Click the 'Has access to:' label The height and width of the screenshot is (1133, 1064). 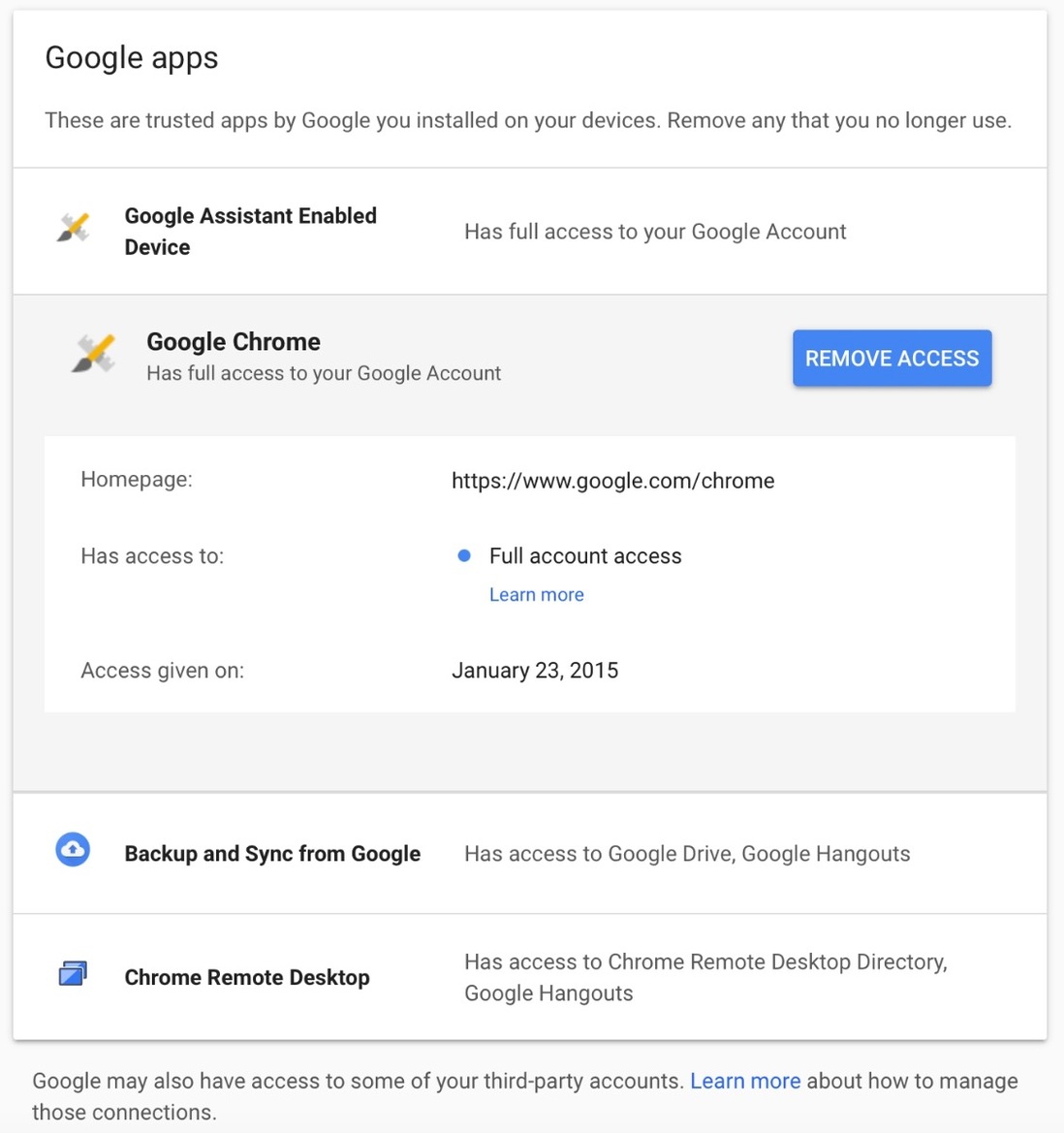152,555
